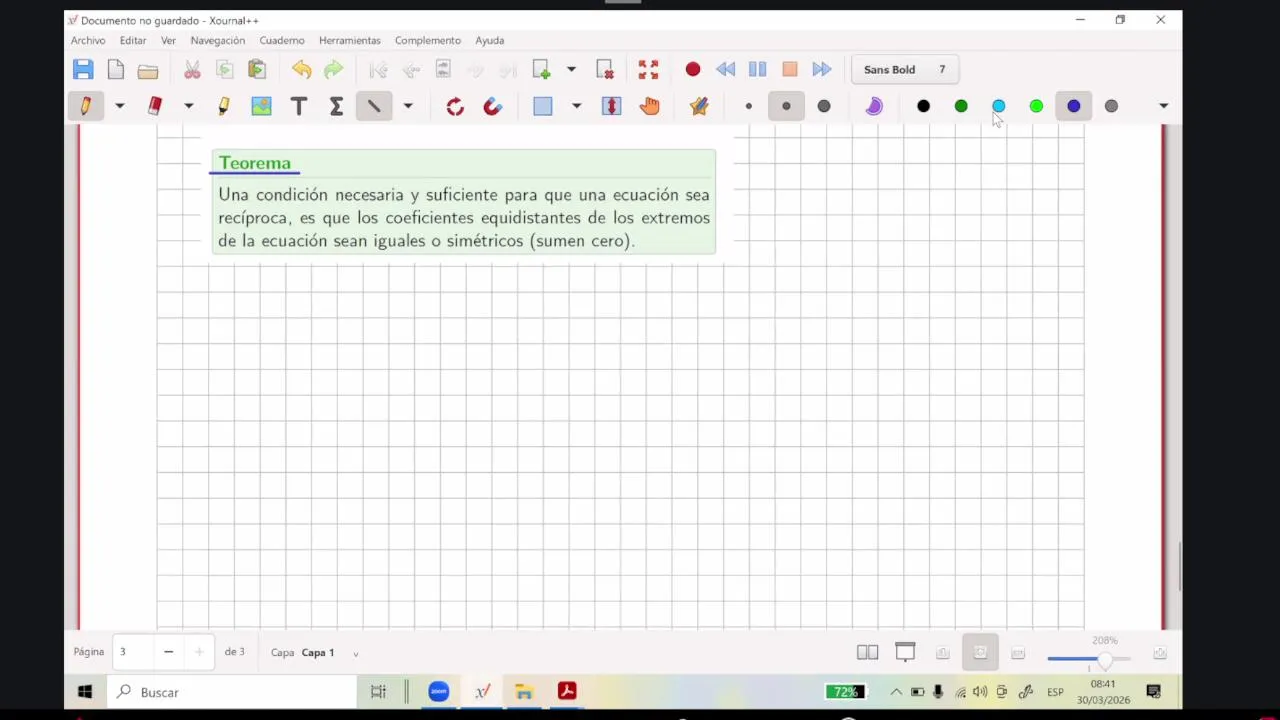
Task: Select the Pen tool
Action: click(x=85, y=106)
